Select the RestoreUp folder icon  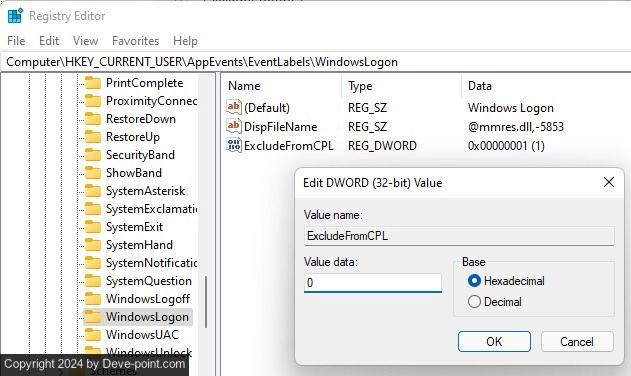point(93,137)
